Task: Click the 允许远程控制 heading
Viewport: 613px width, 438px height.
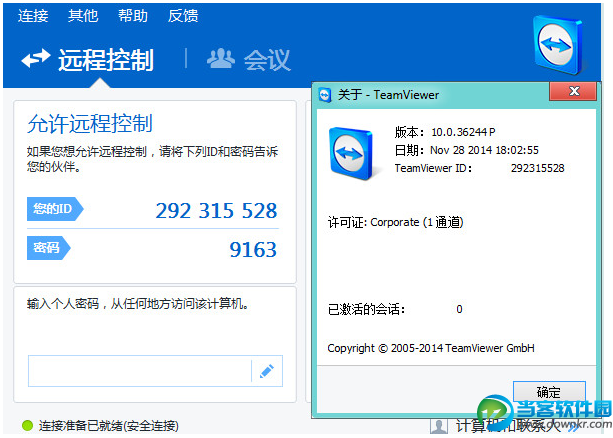Action: [x=90, y=124]
